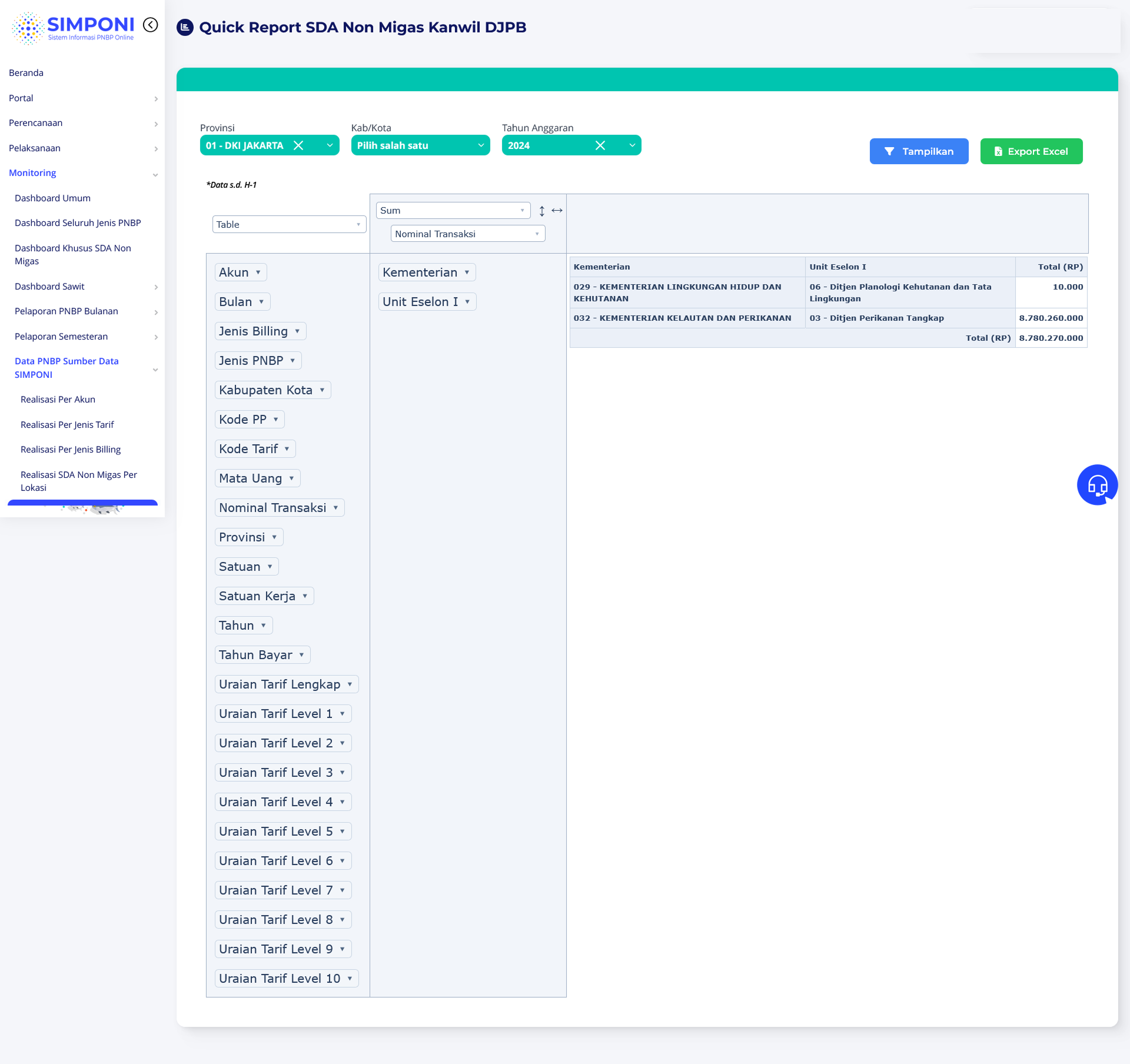This screenshot has height=1064, width=1130.
Task: Click the Tampilkan button
Action: [919, 151]
